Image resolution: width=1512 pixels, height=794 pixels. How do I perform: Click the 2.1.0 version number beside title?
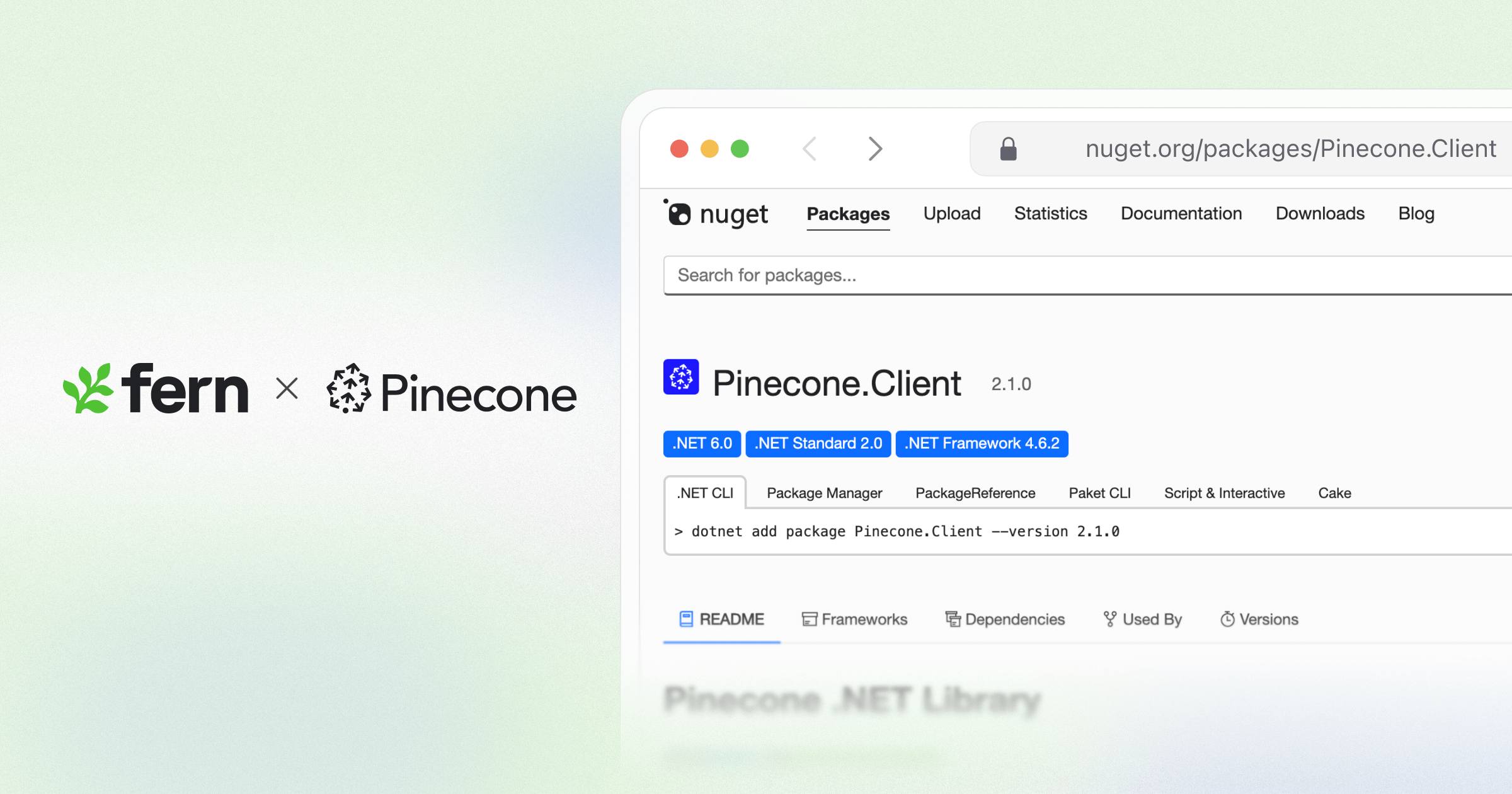click(1011, 384)
